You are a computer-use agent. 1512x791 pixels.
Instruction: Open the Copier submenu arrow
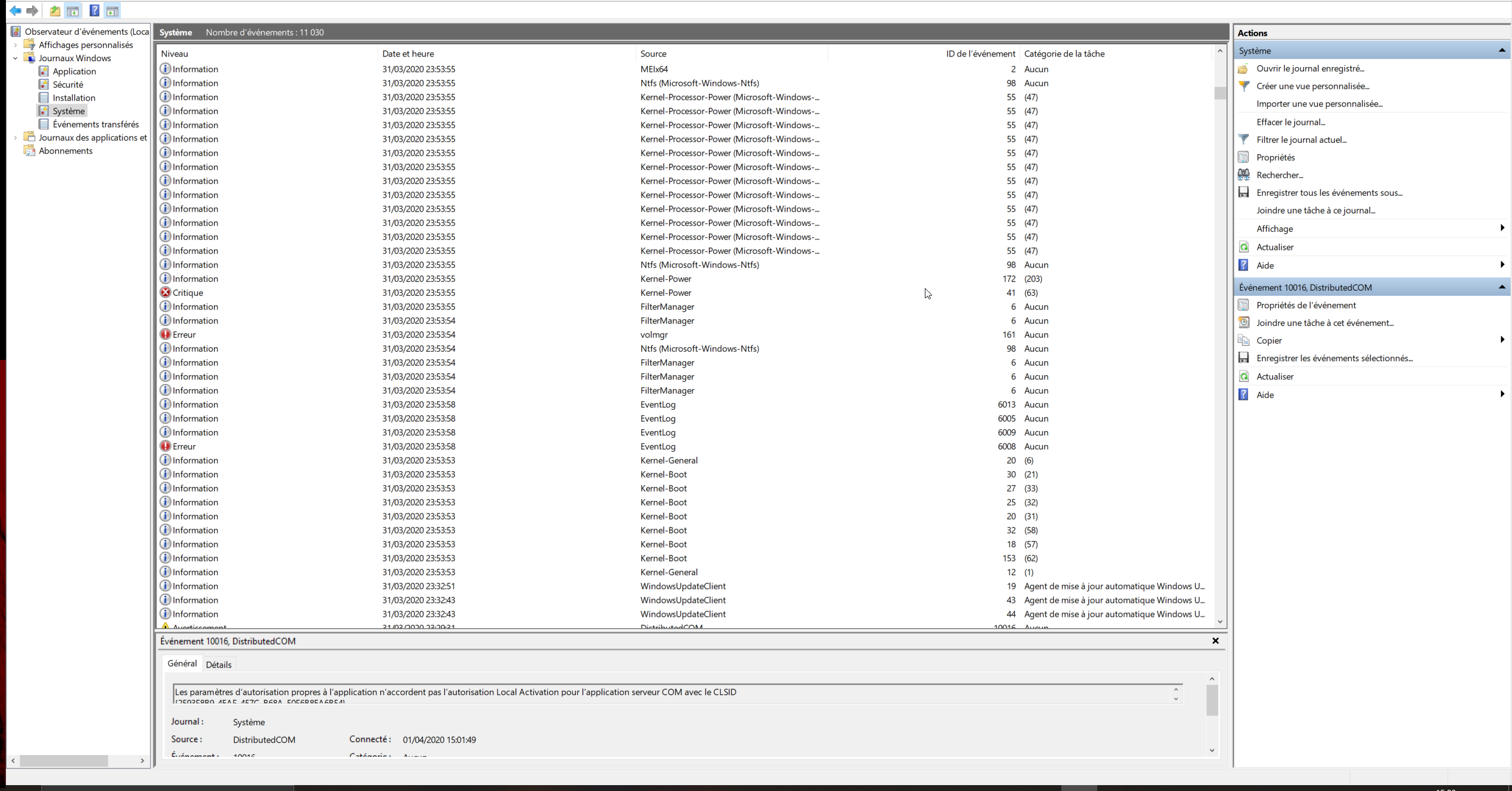point(1501,340)
